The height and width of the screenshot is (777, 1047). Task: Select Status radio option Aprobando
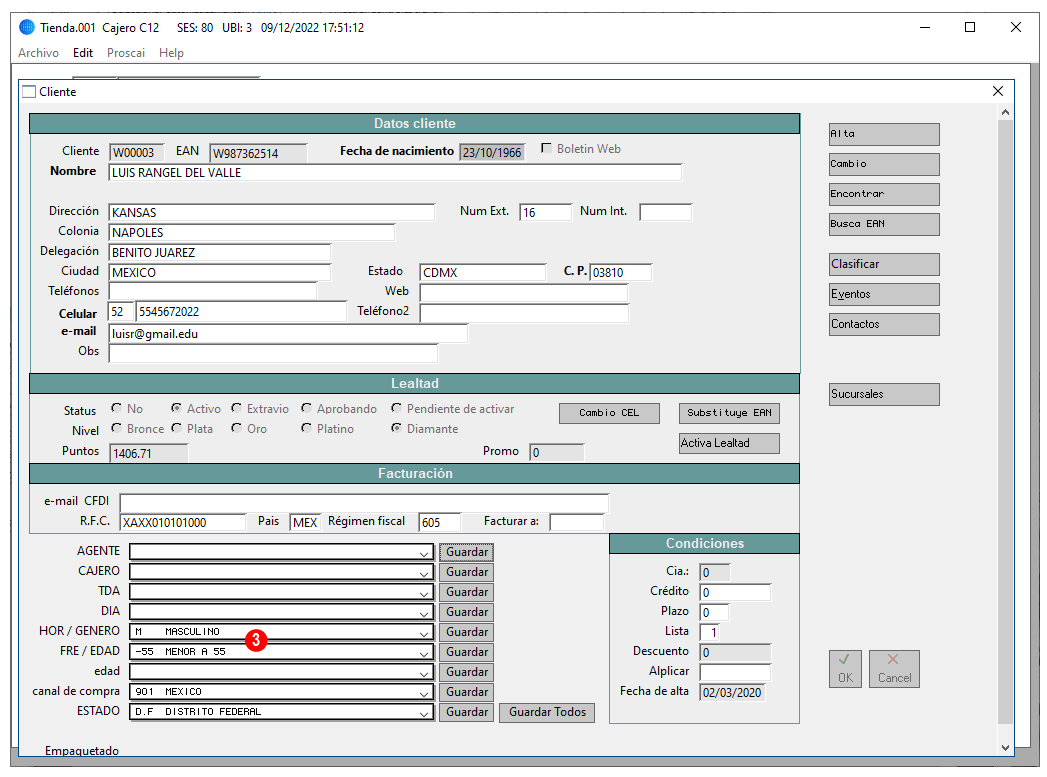click(x=306, y=408)
